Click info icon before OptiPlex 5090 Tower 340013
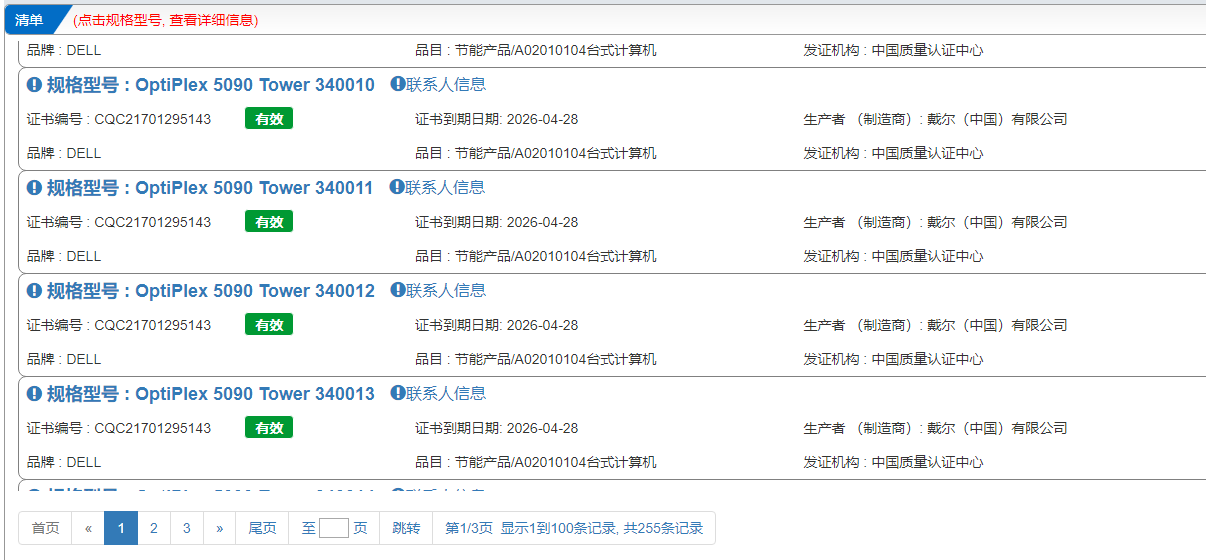 click(35, 395)
